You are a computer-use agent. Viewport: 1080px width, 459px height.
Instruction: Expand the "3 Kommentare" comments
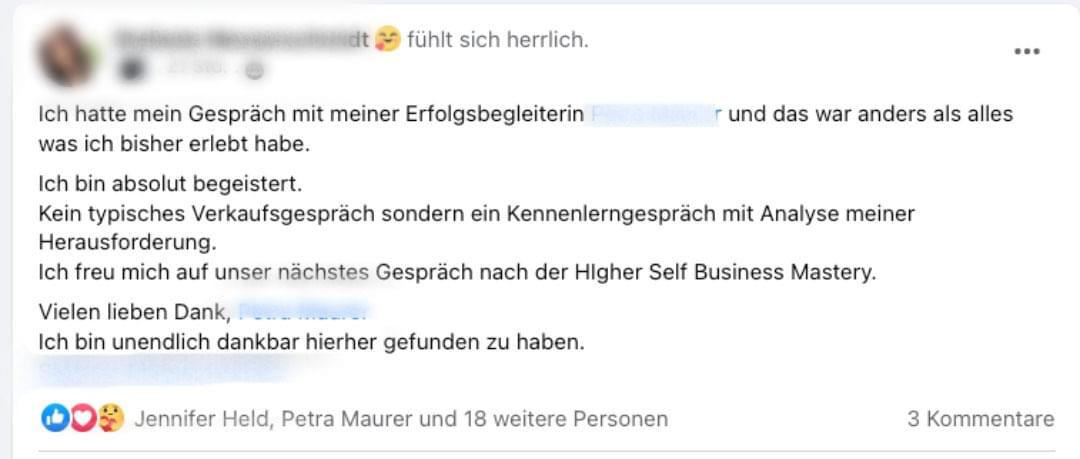(x=980, y=419)
